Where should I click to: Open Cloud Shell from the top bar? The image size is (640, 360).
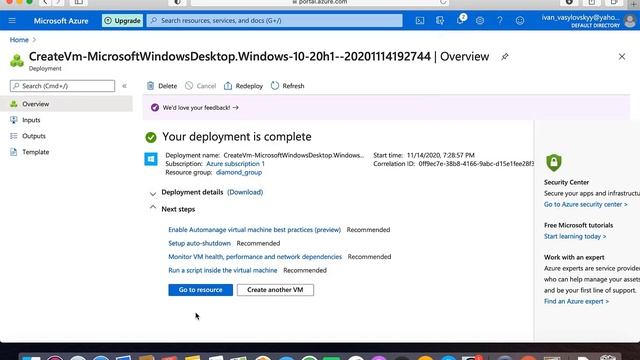(x=420, y=20)
